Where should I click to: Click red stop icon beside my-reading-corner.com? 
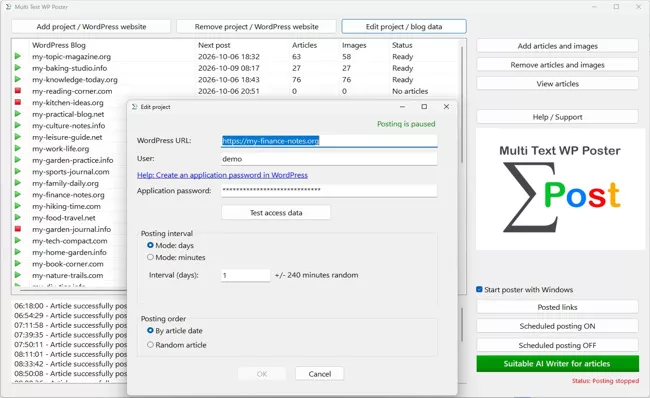pos(17,90)
